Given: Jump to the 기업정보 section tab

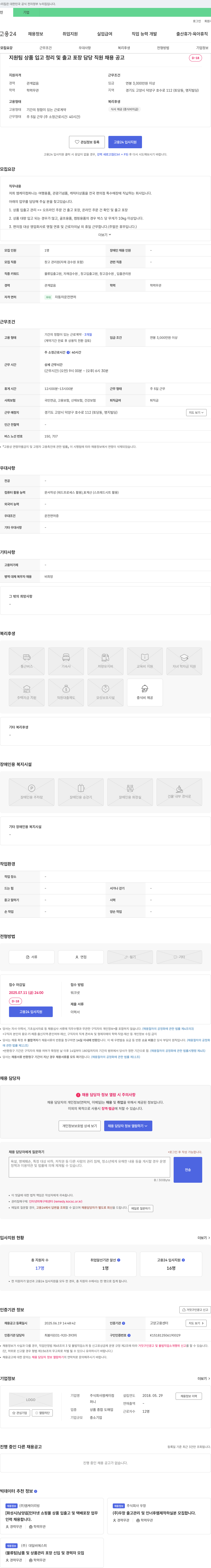Looking at the screenshot, I should pyautogui.click(x=202, y=48).
